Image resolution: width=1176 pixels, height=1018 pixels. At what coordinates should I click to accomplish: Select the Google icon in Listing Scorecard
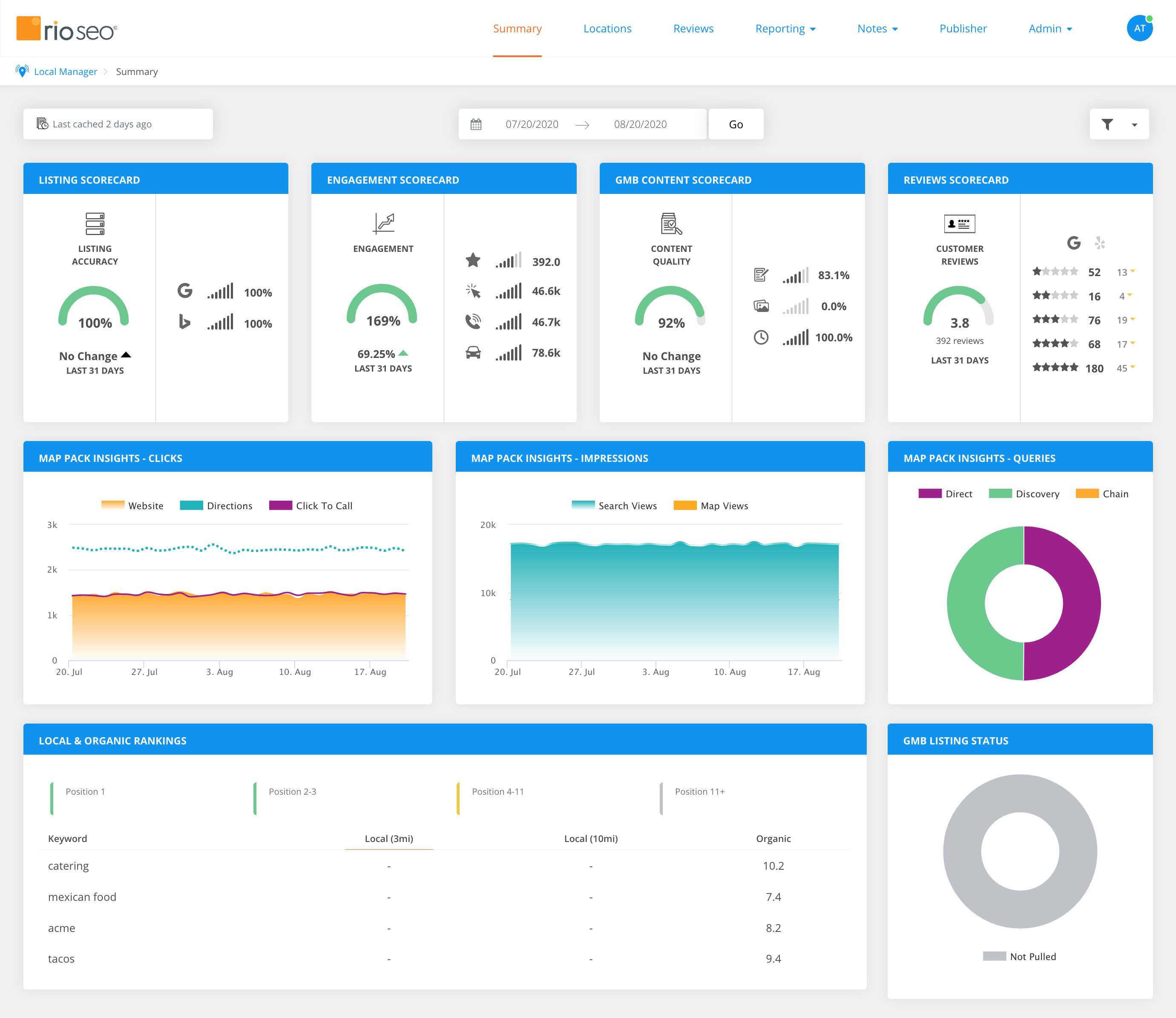184,291
